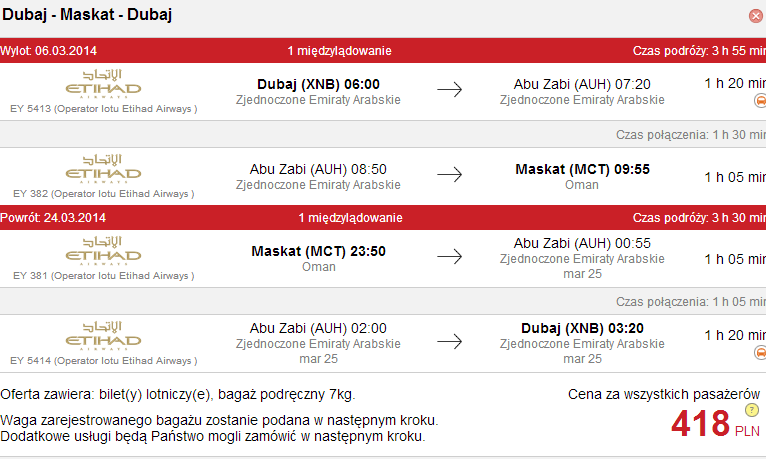Click the arrow pointing to Maskat (MCT) 09:55
The height and width of the screenshot is (459, 766).
tap(449, 174)
